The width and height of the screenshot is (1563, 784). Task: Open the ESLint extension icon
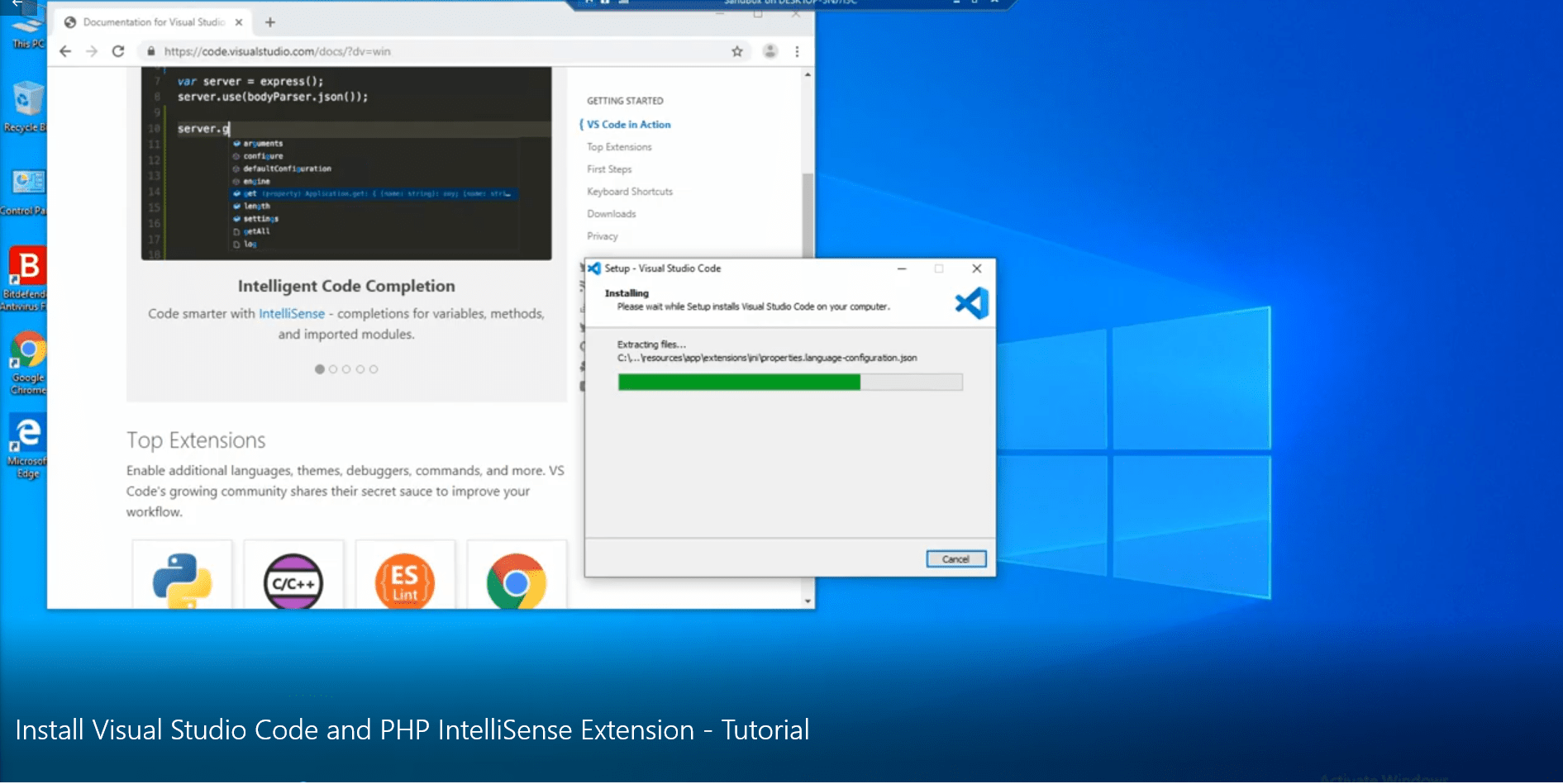coord(405,578)
